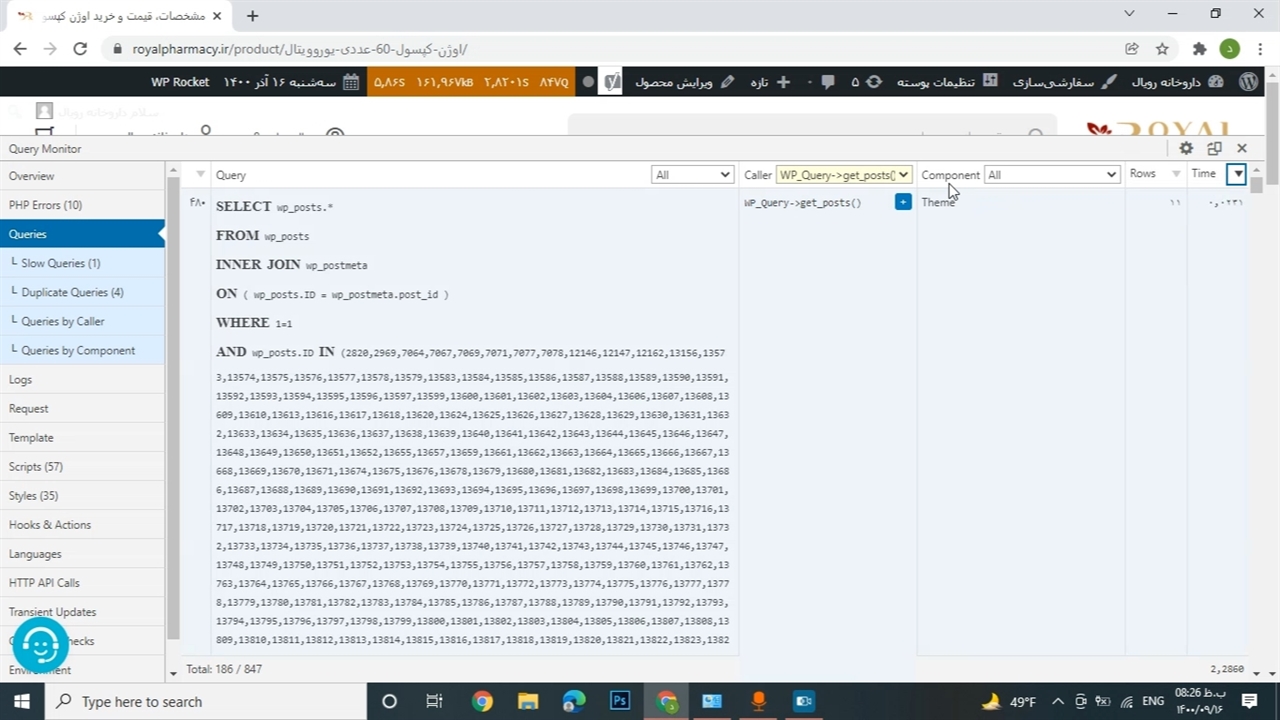The width and height of the screenshot is (1280, 720).
Task: Click the panel pop-out position icon
Action: (x=1214, y=148)
